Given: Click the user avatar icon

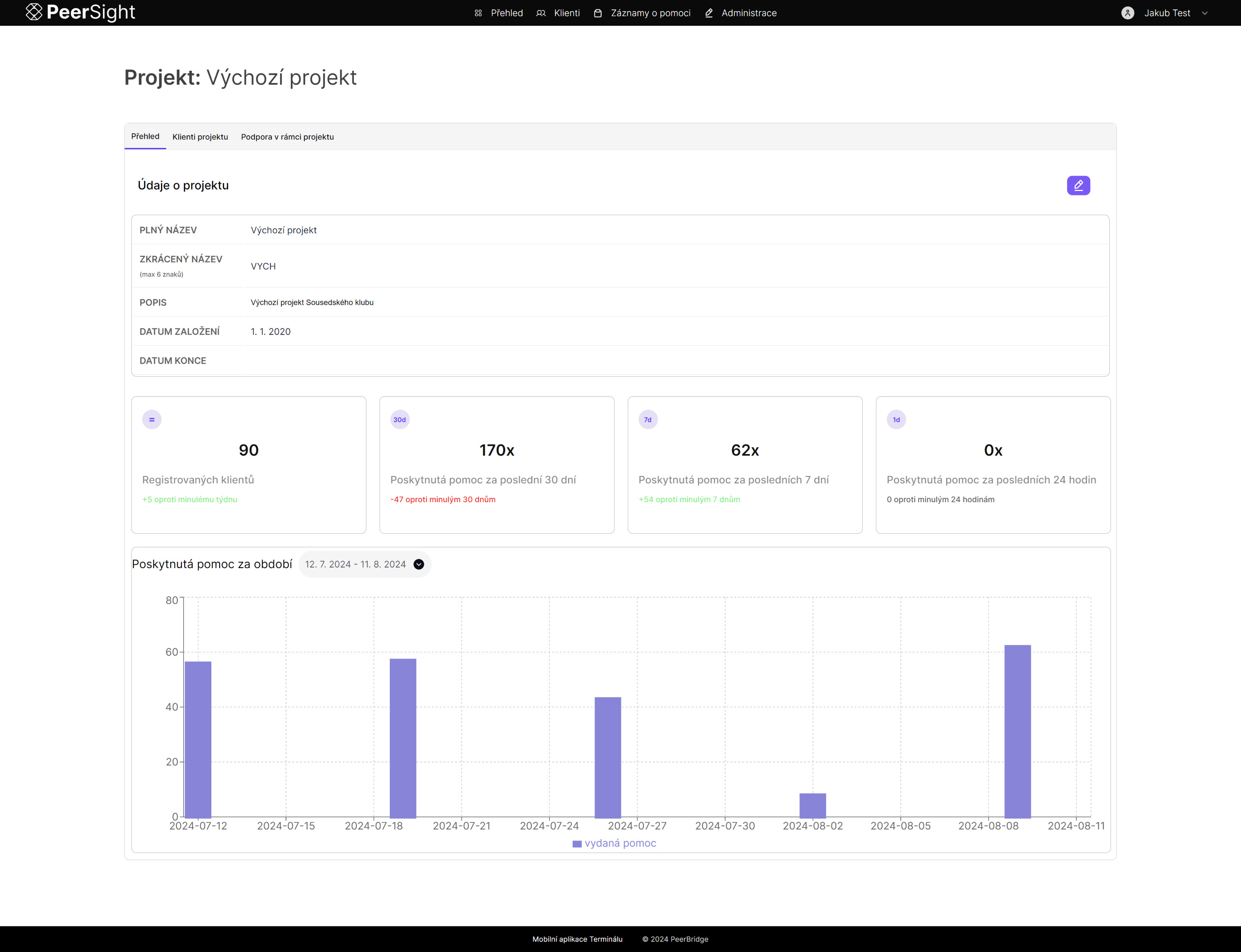Looking at the screenshot, I should point(1127,13).
